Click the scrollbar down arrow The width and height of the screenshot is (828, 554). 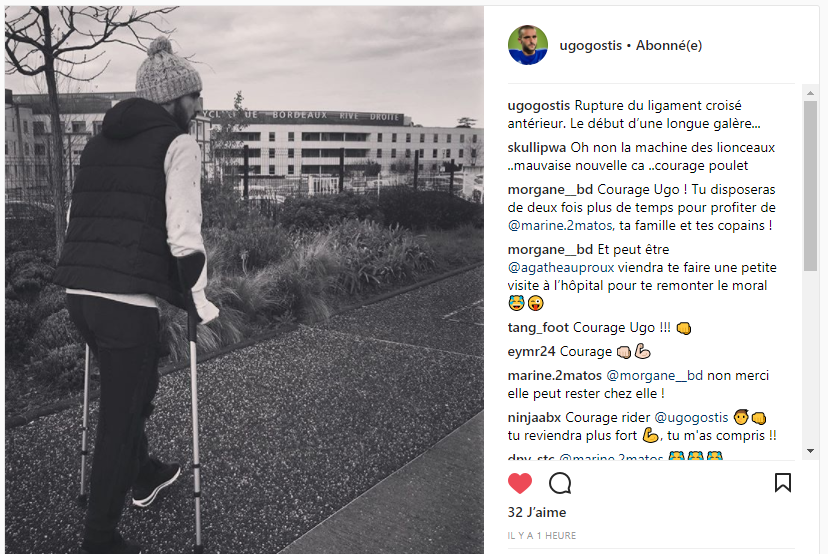(811, 451)
